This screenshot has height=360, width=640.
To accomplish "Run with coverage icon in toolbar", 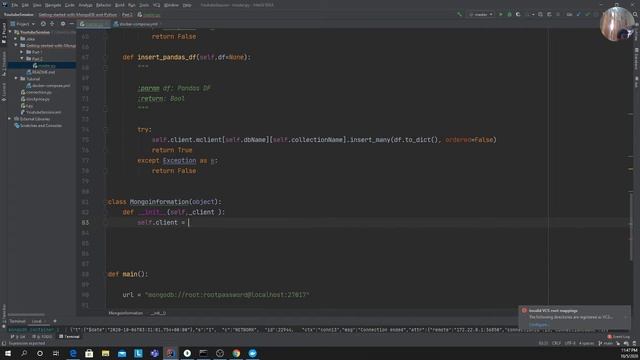I will click(x=518, y=14).
